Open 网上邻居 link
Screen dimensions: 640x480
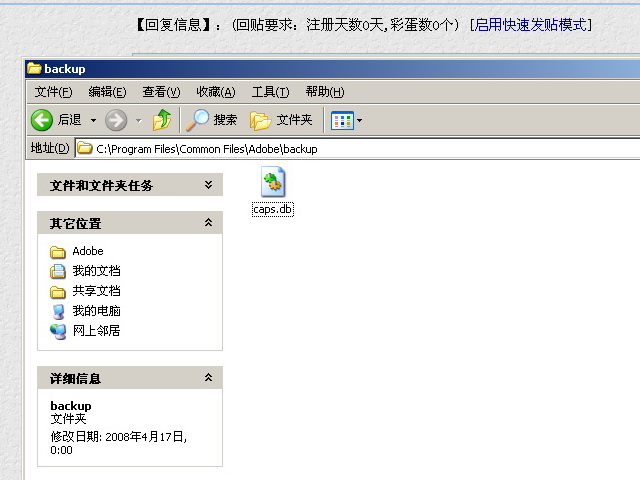click(x=96, y=331)
